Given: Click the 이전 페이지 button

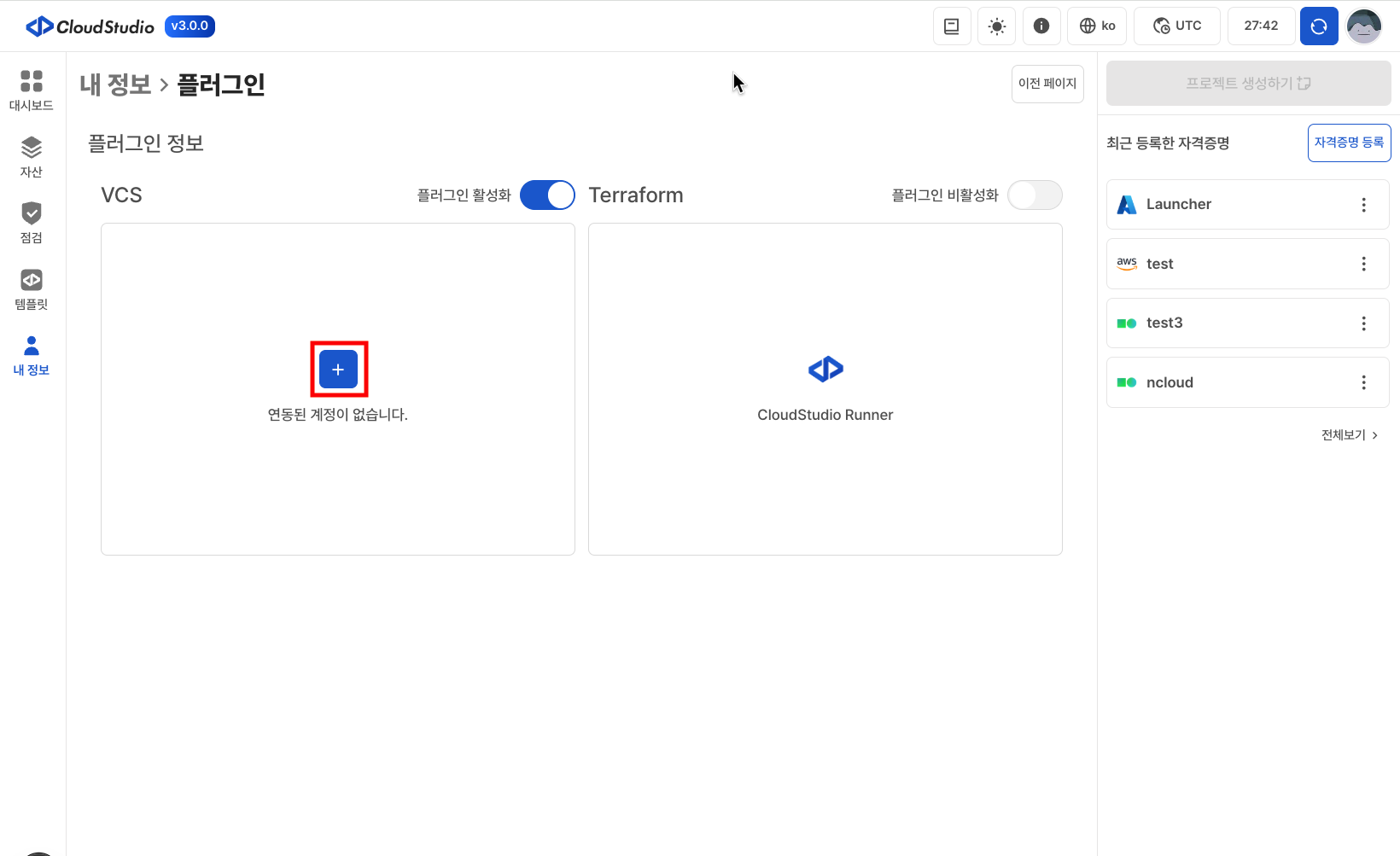Looking at the screenshot, I should [x=1047, y=84].
